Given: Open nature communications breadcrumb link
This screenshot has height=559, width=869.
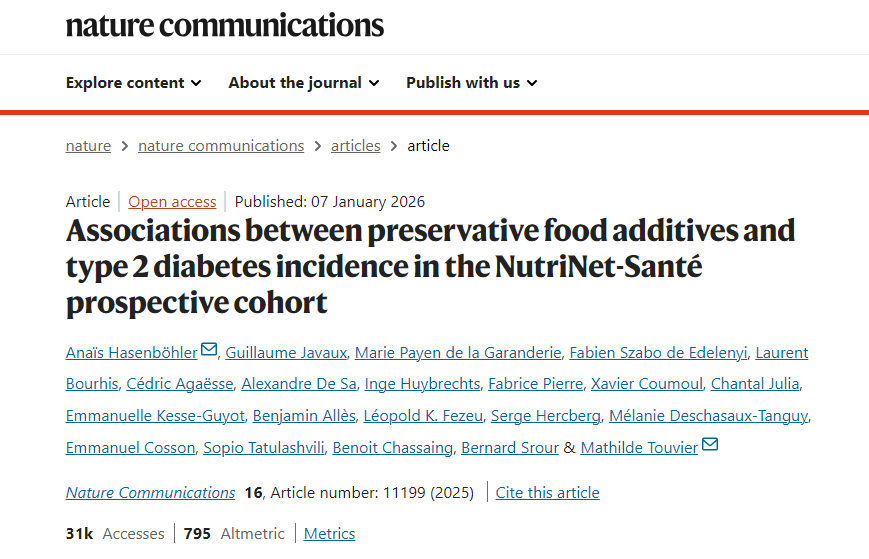Looking at the screenshot, I should pyautogui.click(x=221, y=146).
